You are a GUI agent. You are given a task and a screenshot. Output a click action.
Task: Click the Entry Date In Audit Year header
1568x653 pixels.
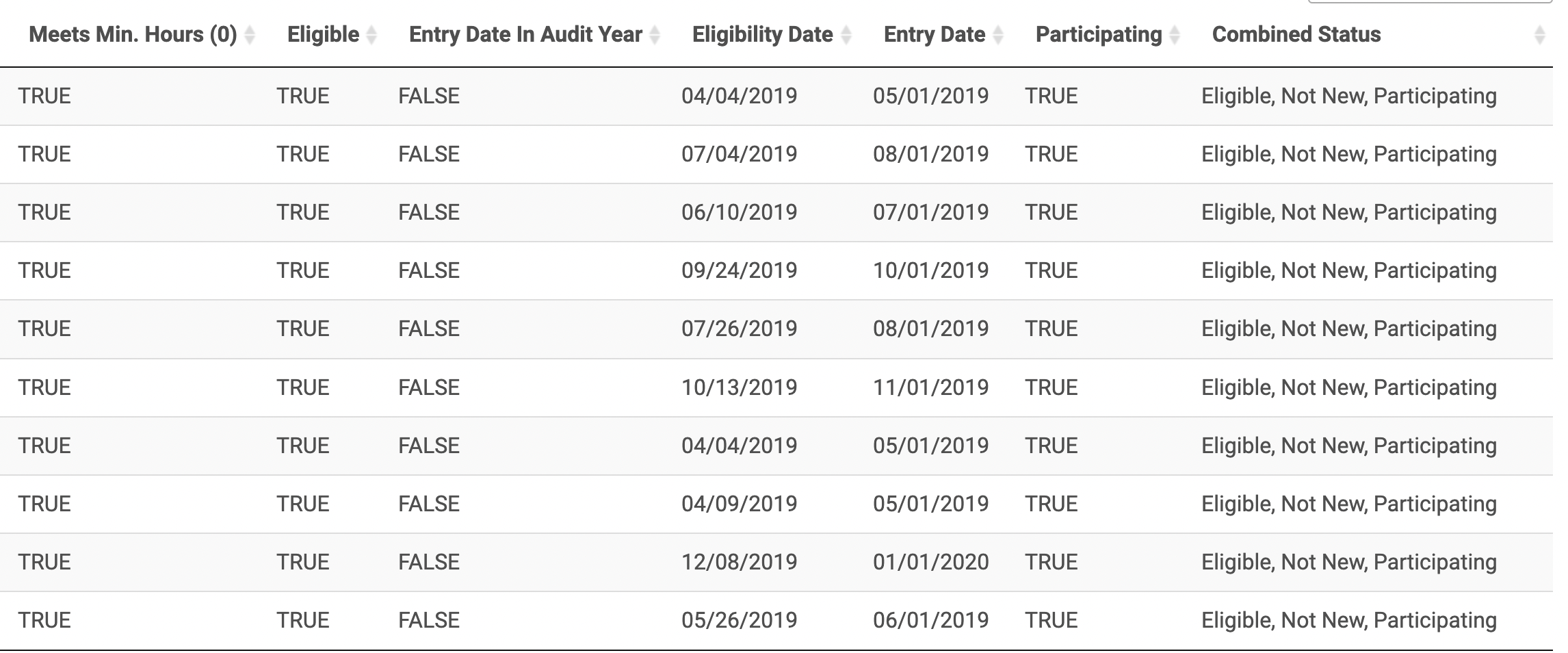(525, 34)
